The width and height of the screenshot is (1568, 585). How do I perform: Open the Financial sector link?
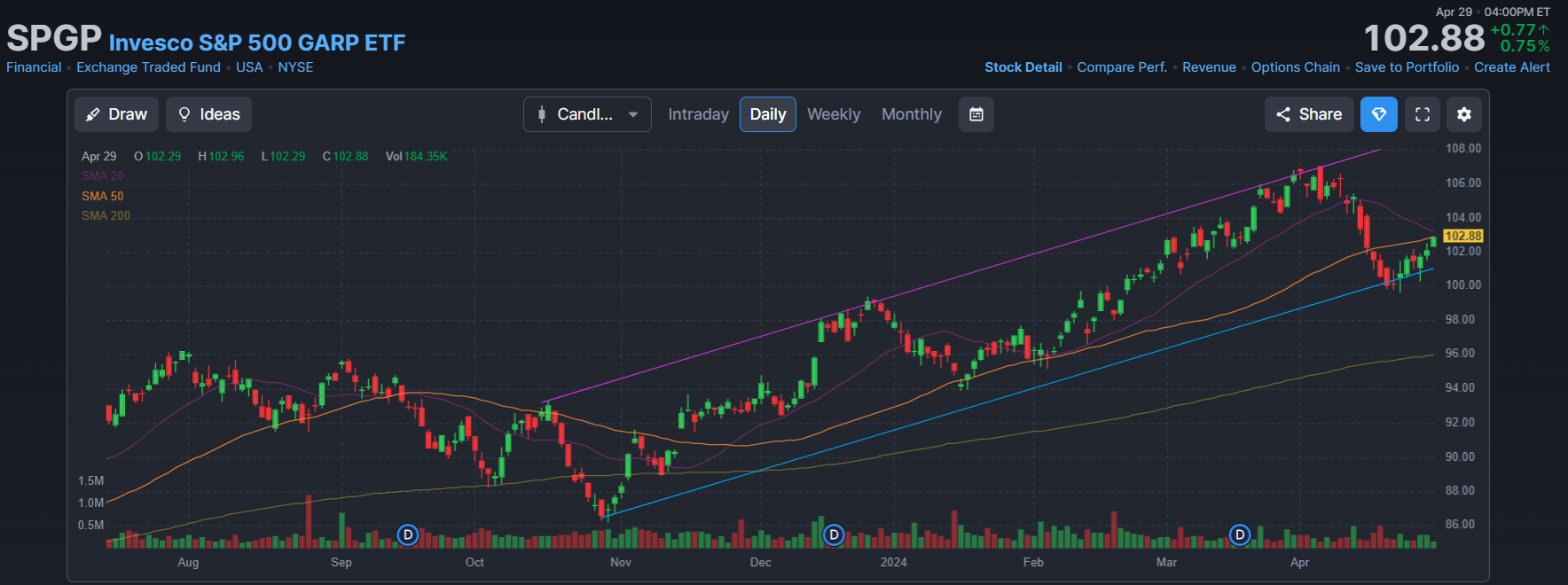click(x=34, y=67)
